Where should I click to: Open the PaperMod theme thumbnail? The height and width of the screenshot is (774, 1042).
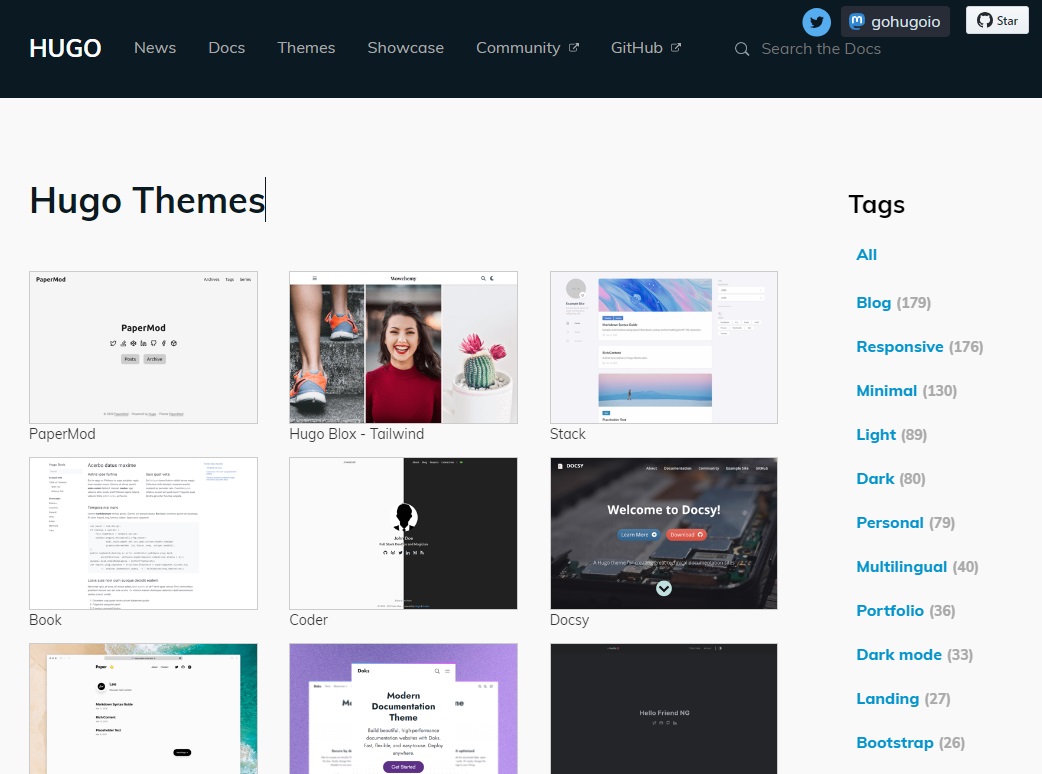point(144,347)
